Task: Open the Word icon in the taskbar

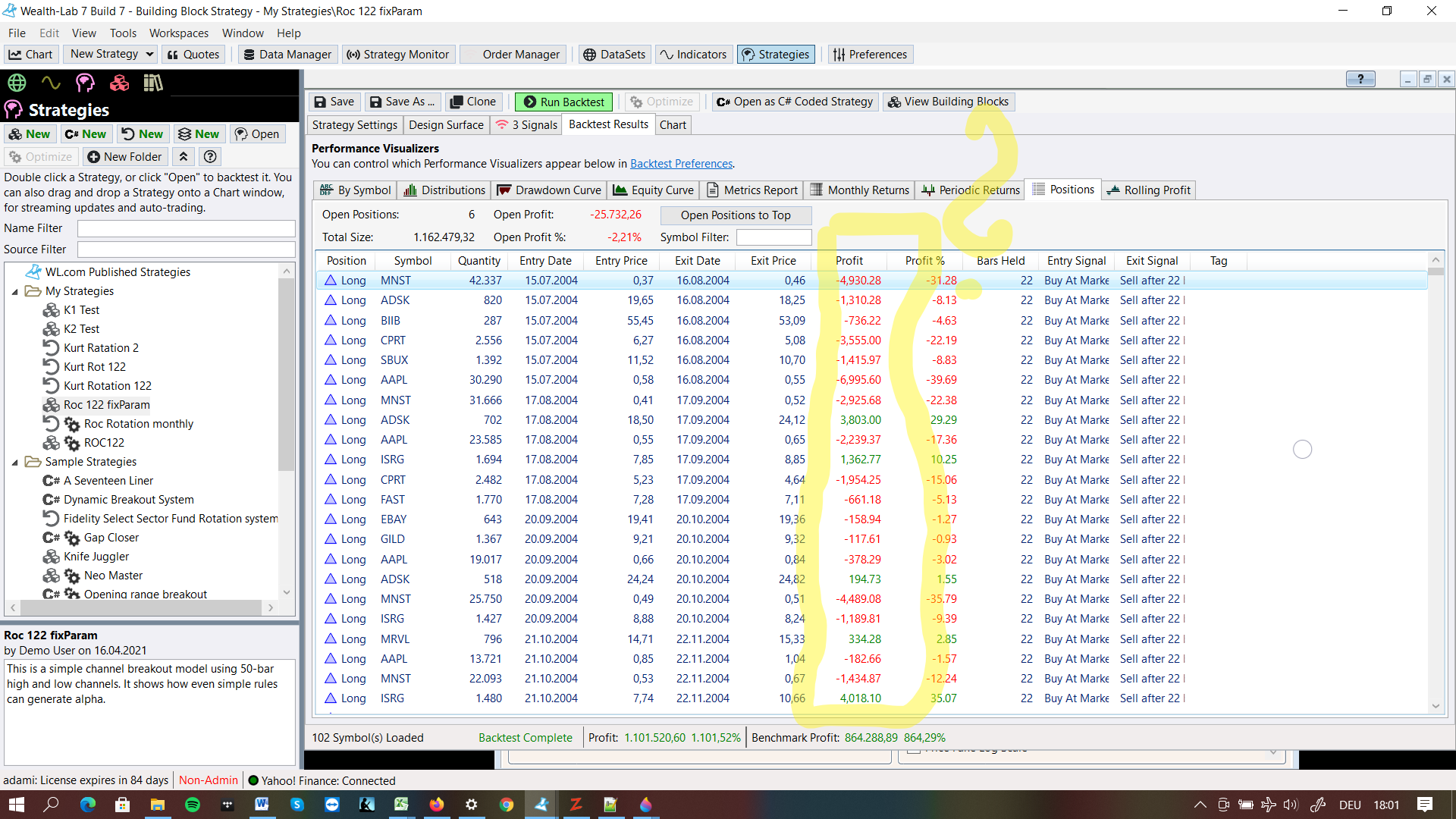Action: click(x=262, y=805)
